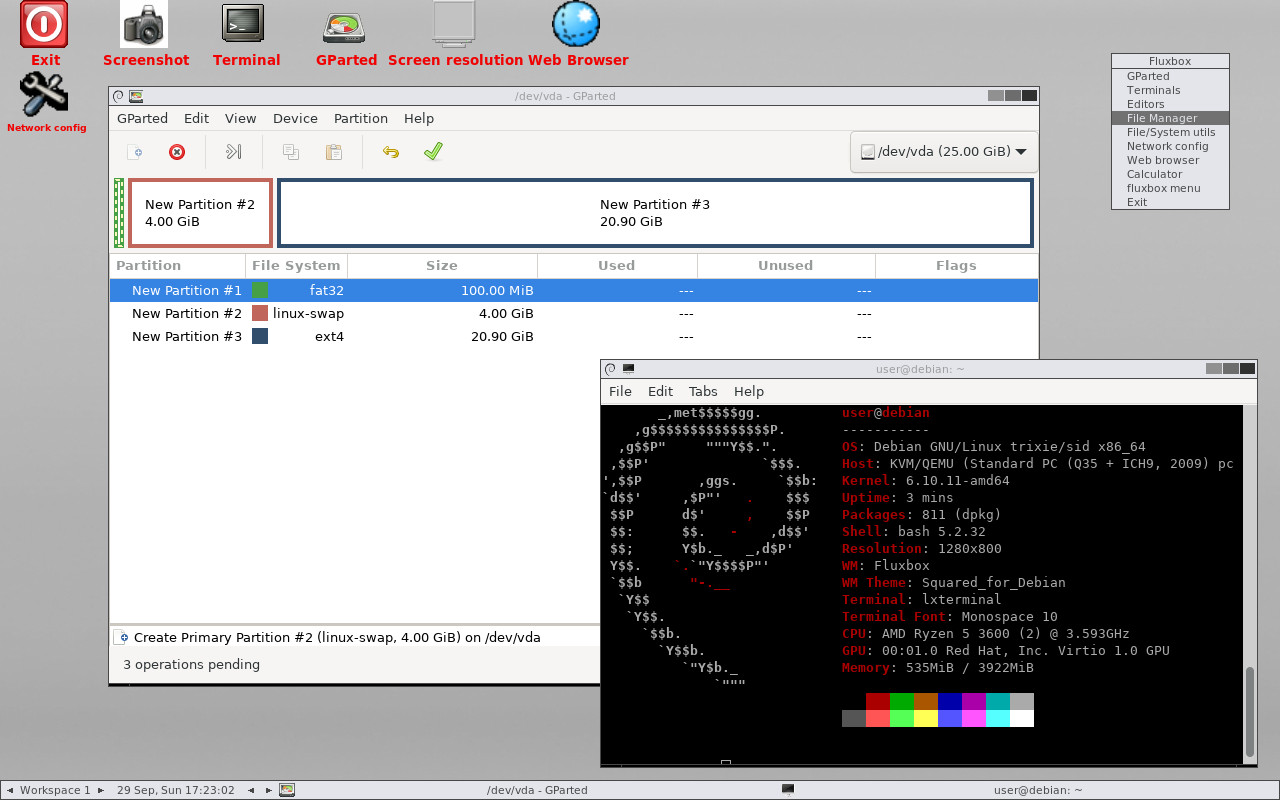Screen dimensions: 1280x800
Task: Open Editors in the Fluxbox menu
Action: [1170, 104]
